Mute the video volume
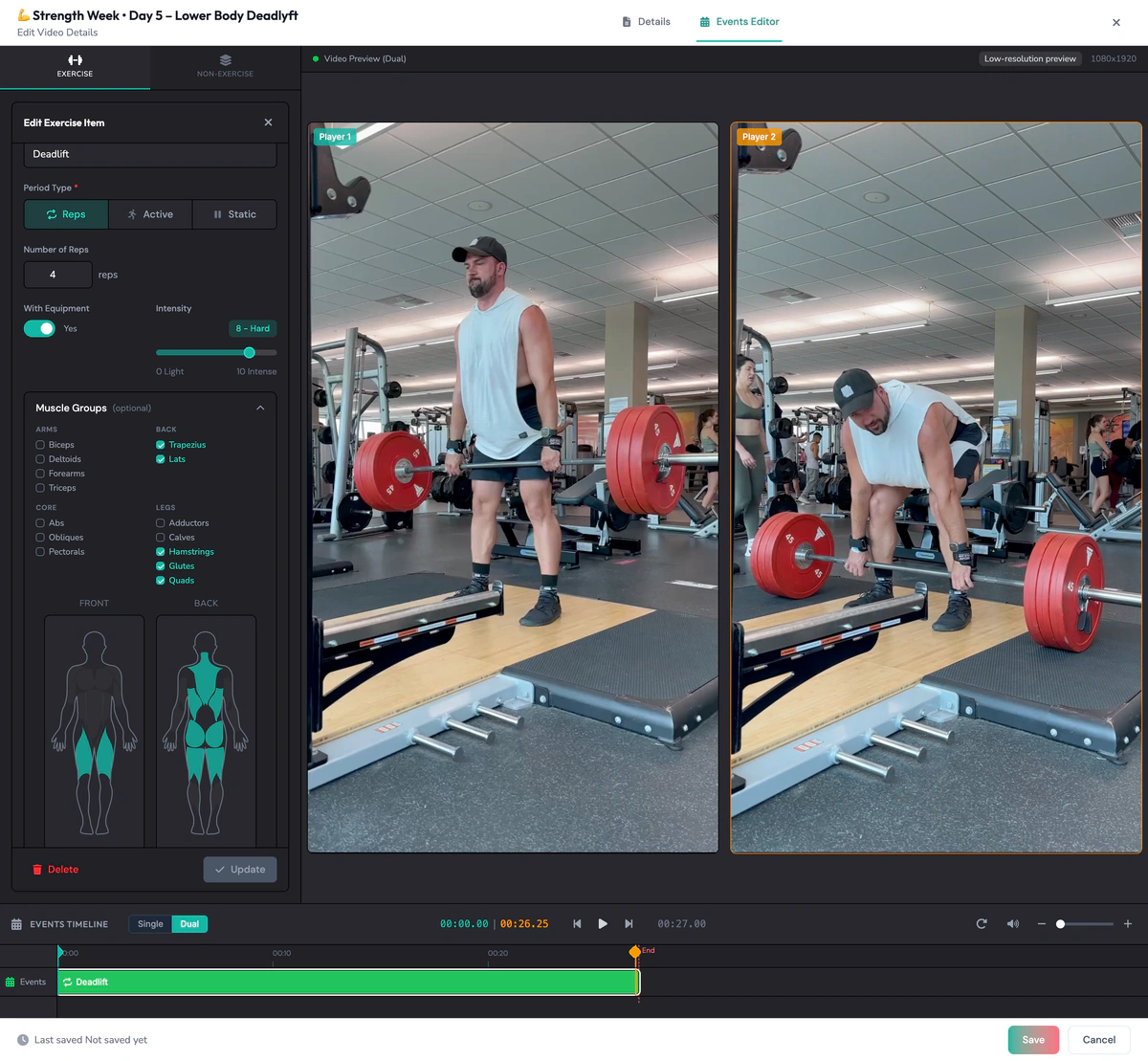Image resolution: width=1148 pixels, height=1061 pixels. [x=1013, y=924]
